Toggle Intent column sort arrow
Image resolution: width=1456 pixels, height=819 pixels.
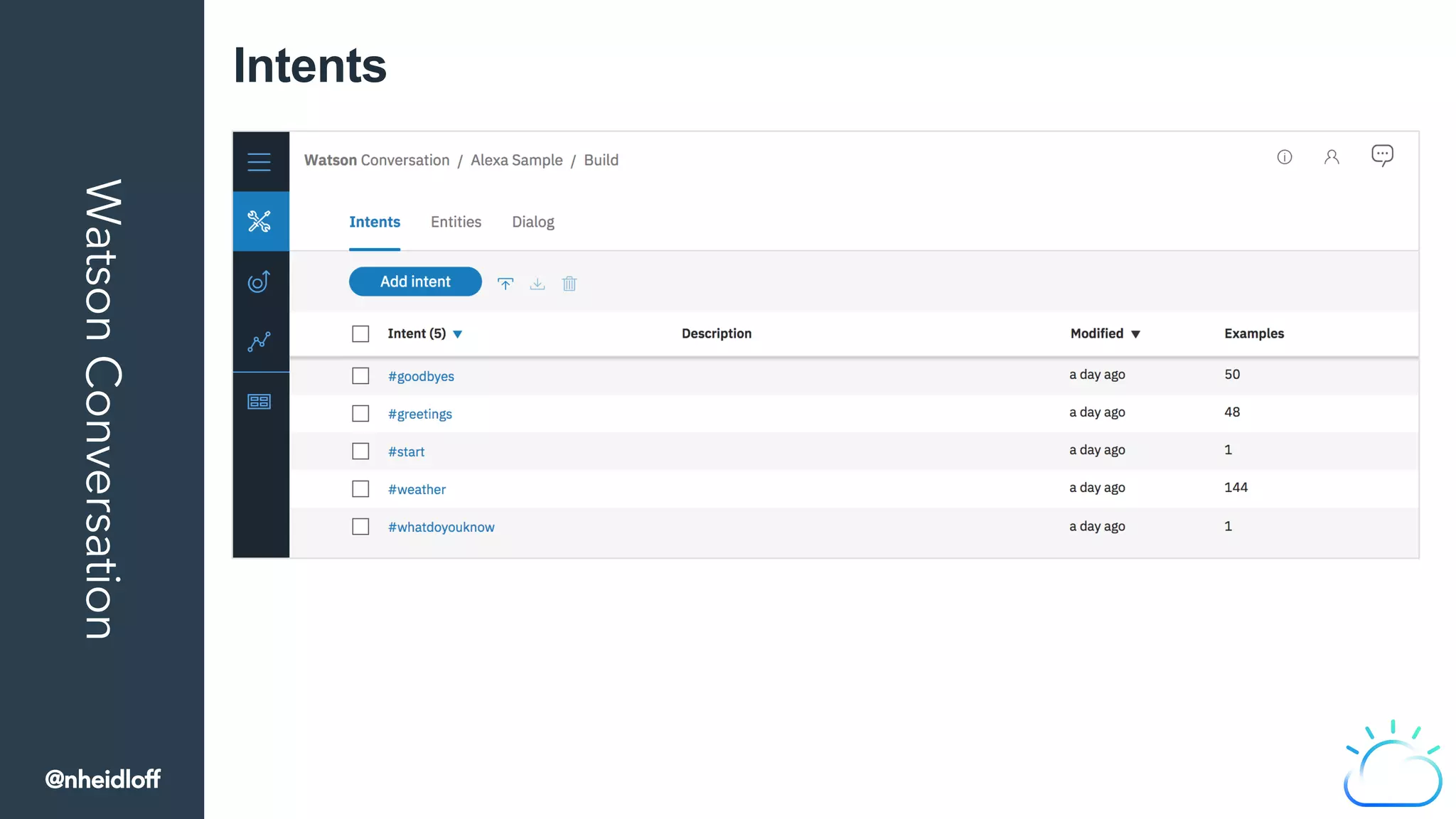[458, 334]
